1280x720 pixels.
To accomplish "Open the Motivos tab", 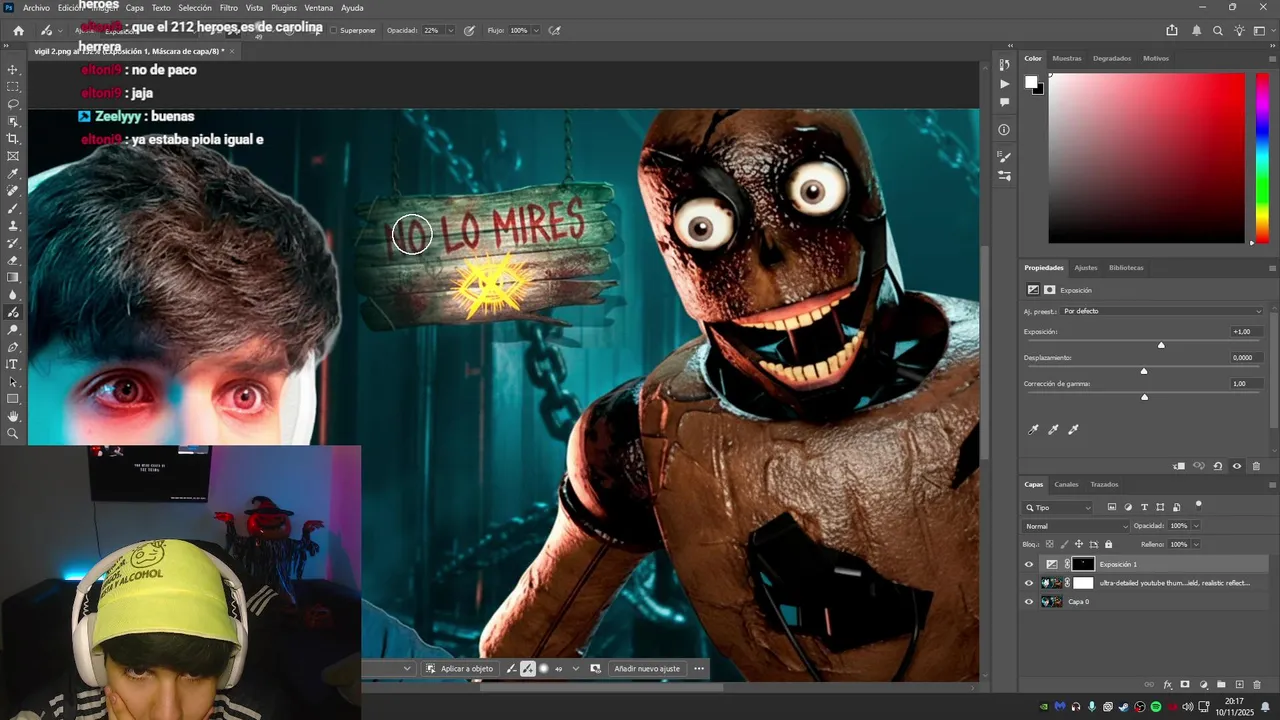I will click(x=1156, y=58).
